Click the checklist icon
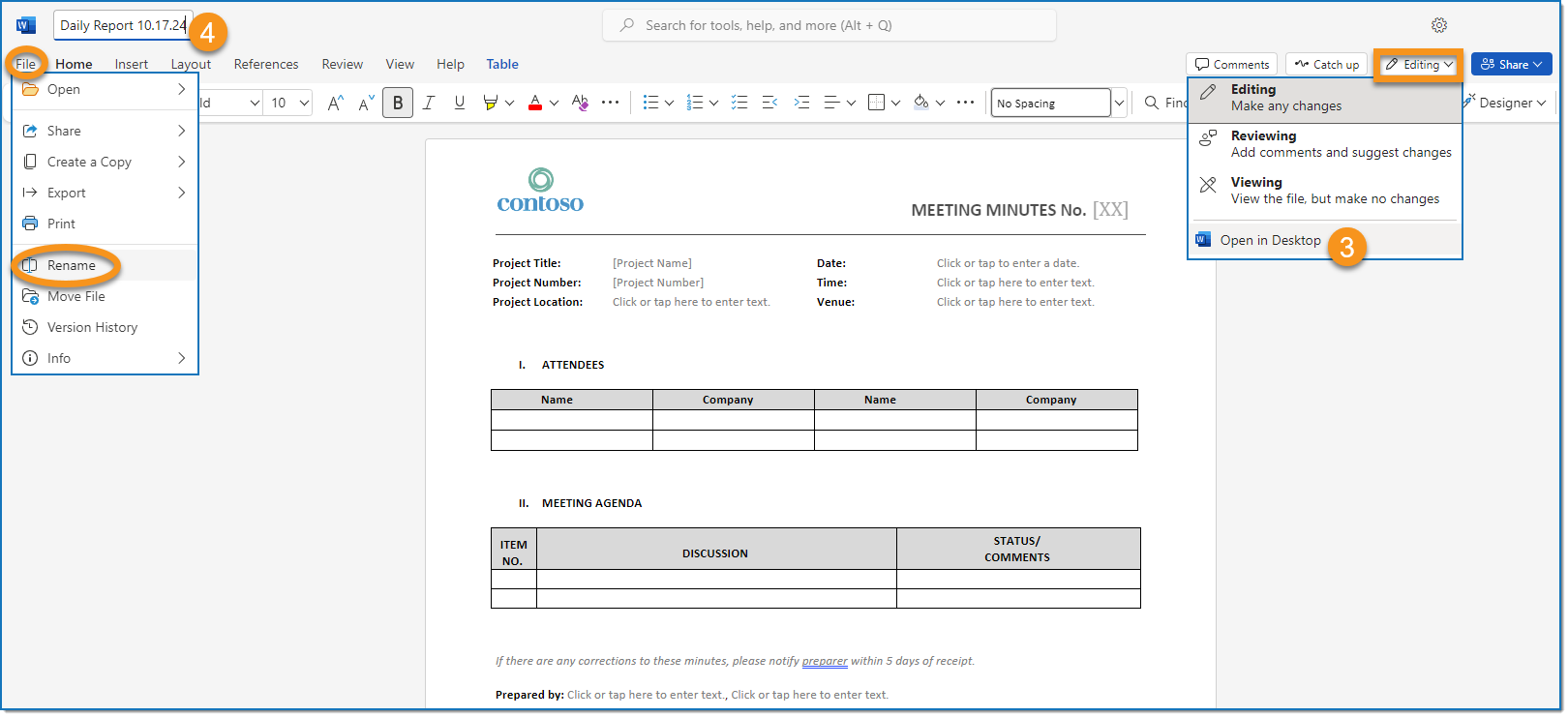Image resolution: width=1568 pixels, height=717 pixels. click(739, 103)
